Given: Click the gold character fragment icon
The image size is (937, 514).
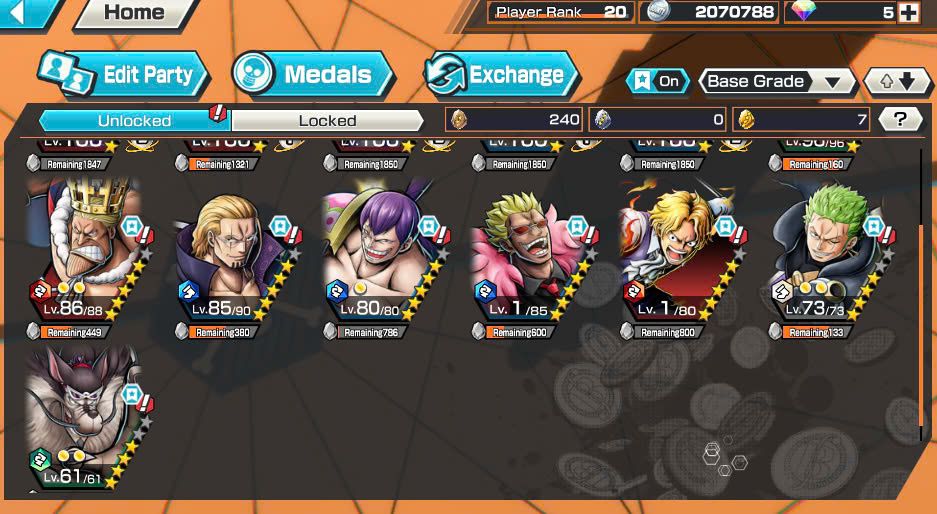Looking at the screenshot, I should point(745,120).
